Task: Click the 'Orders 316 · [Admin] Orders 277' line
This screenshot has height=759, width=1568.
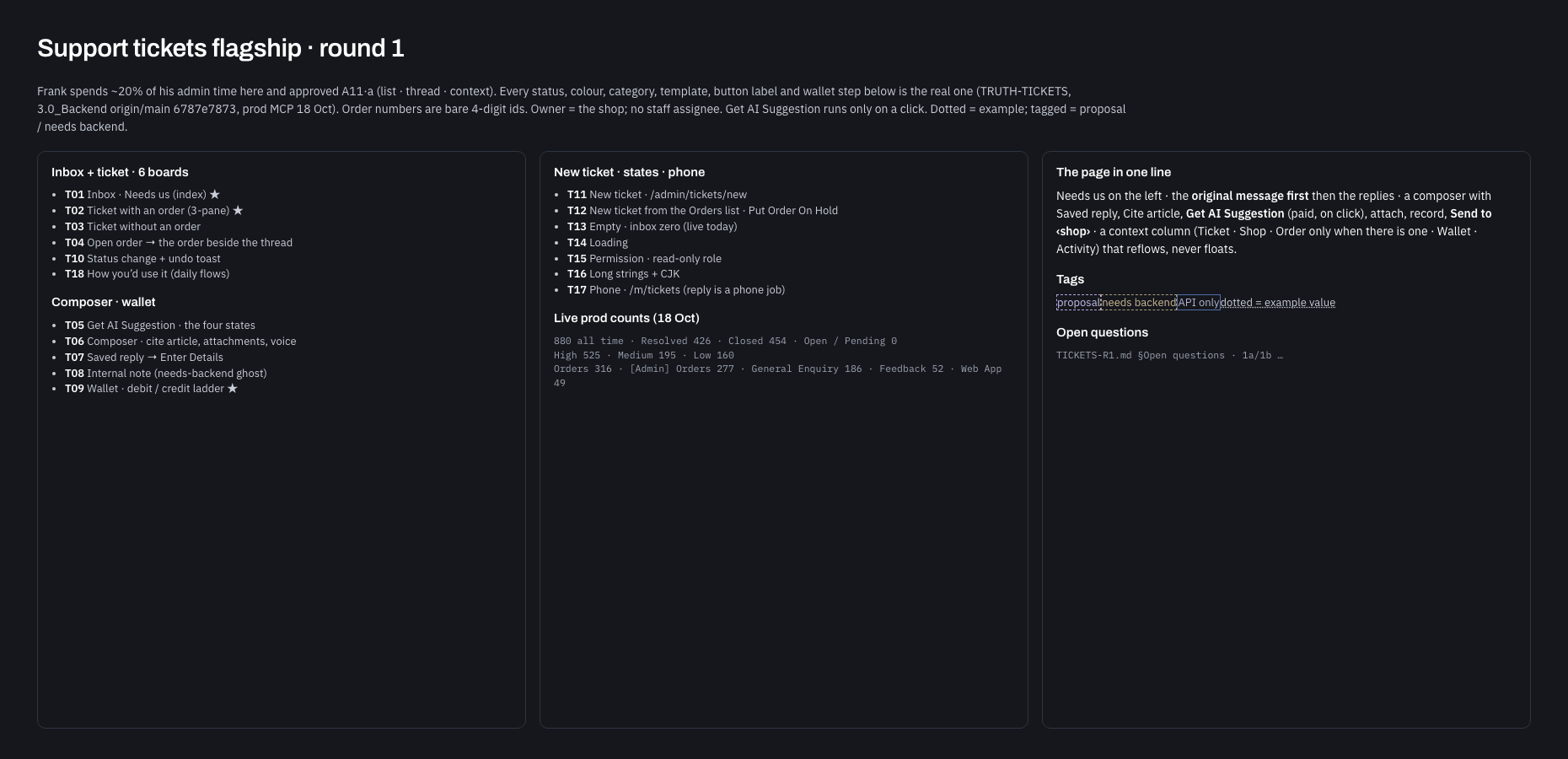Action: click(777, 376)
